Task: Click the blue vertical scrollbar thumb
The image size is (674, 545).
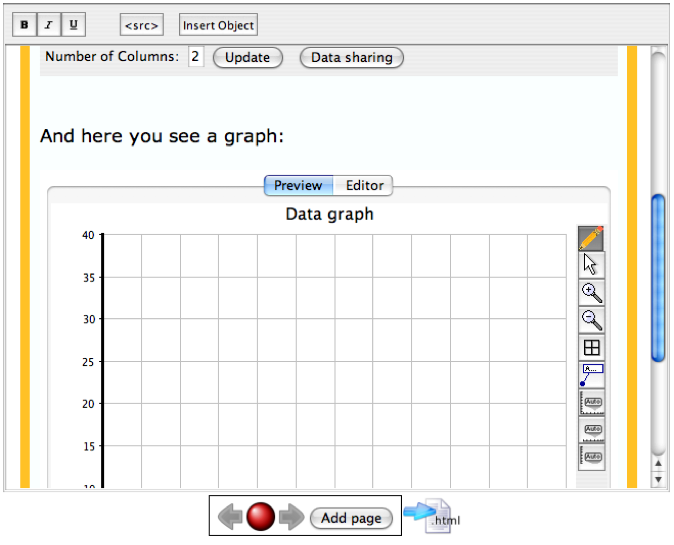Action: [658, 278]
